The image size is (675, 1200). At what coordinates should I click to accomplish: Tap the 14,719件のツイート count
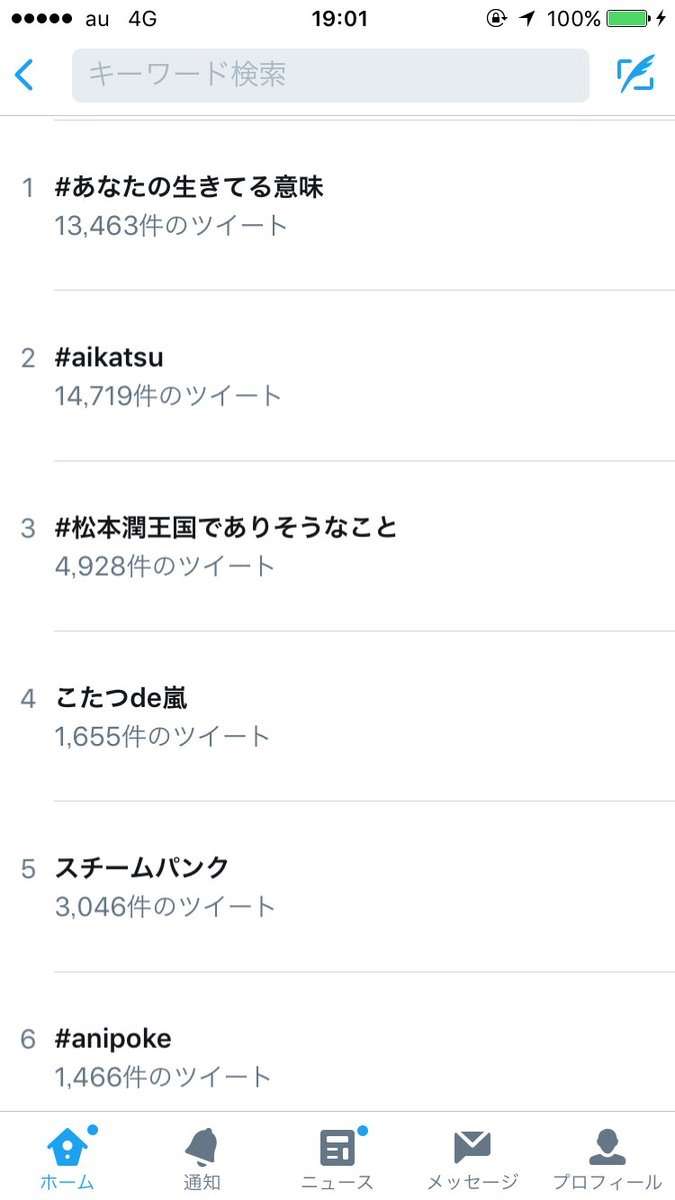pyautogui.click(x=169, y=395)
